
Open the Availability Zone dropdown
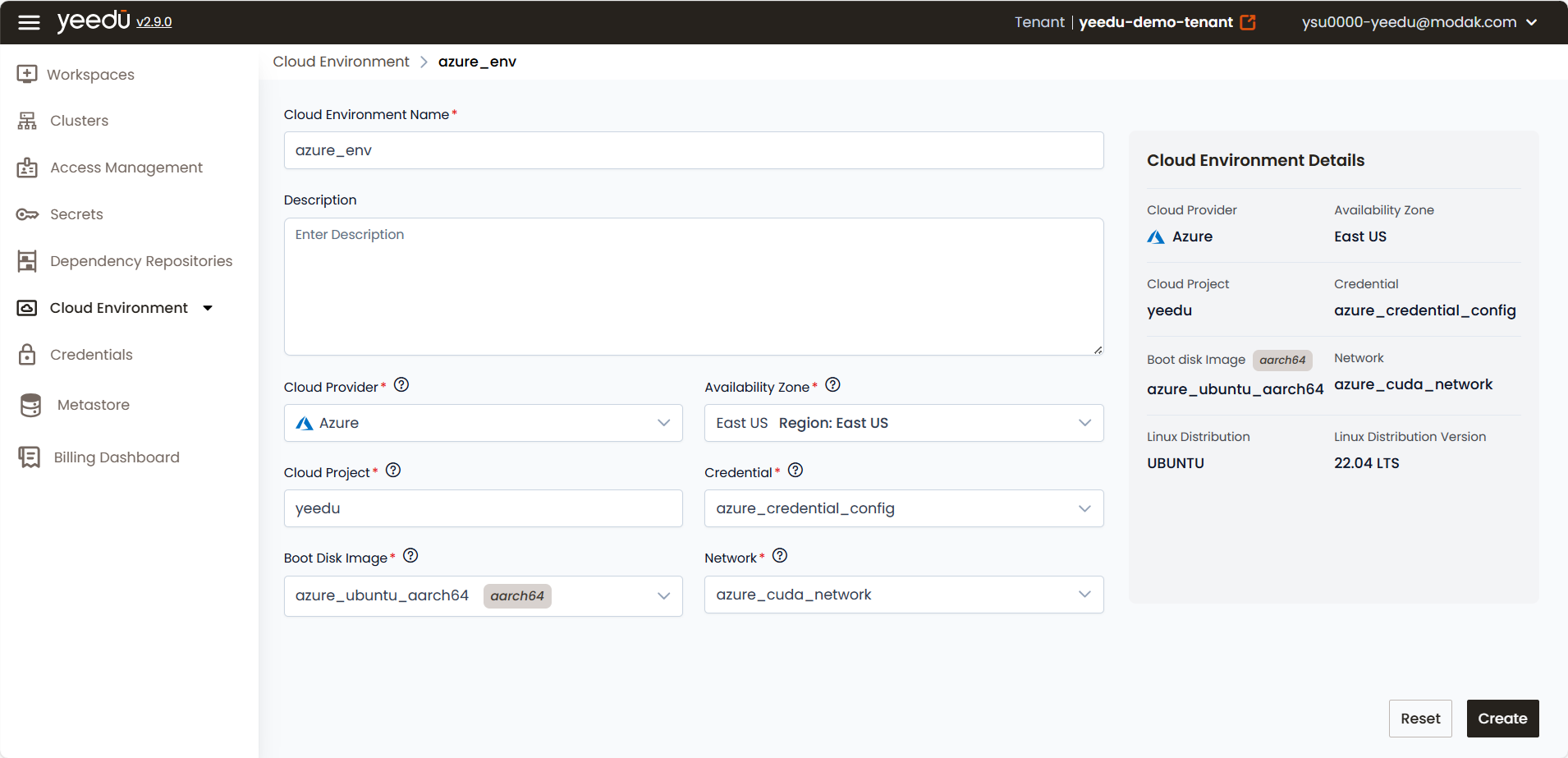[x=904, y=423]
